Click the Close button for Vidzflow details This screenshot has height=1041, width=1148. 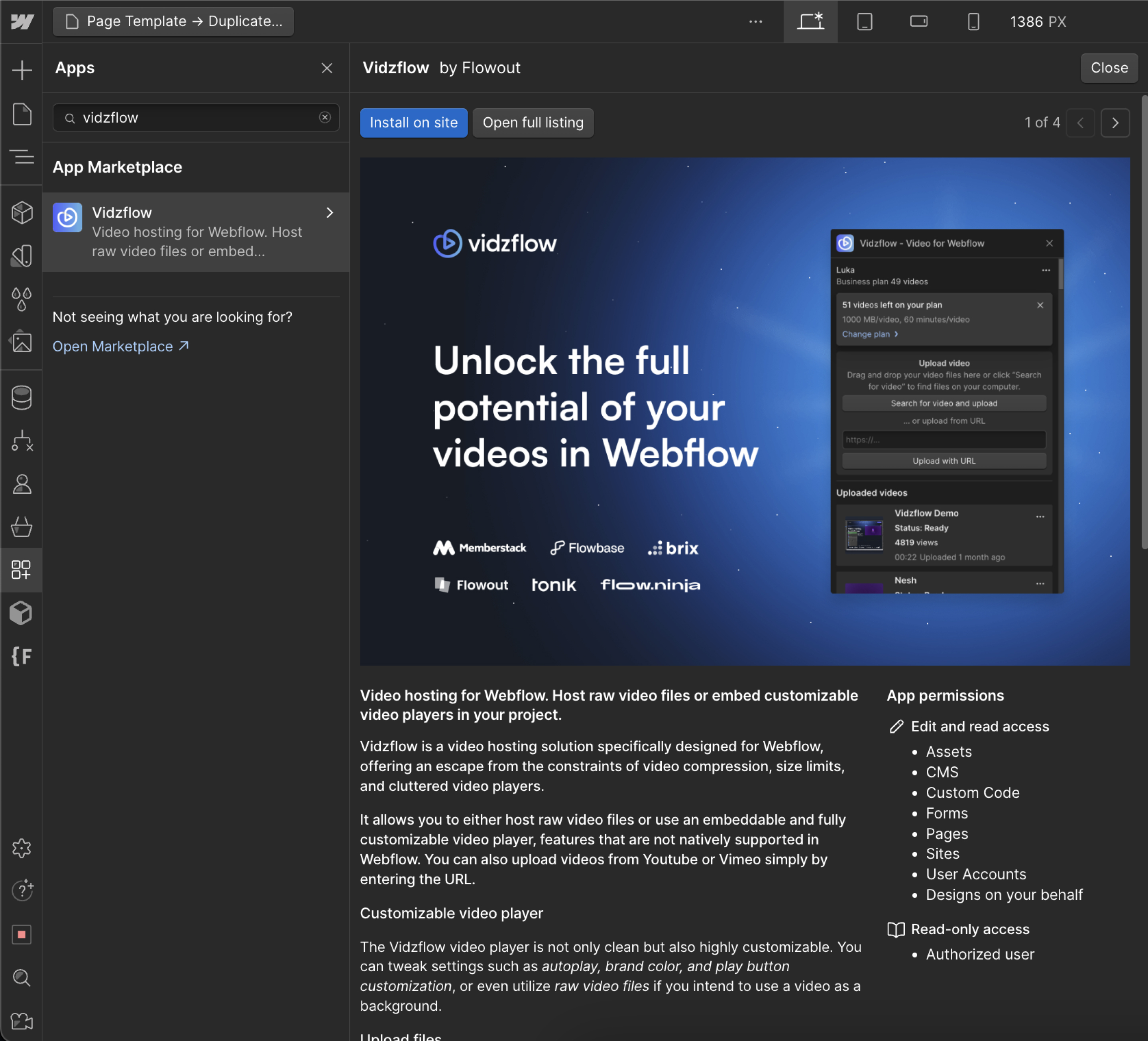pyautogui.click(x=1109, y=68)
